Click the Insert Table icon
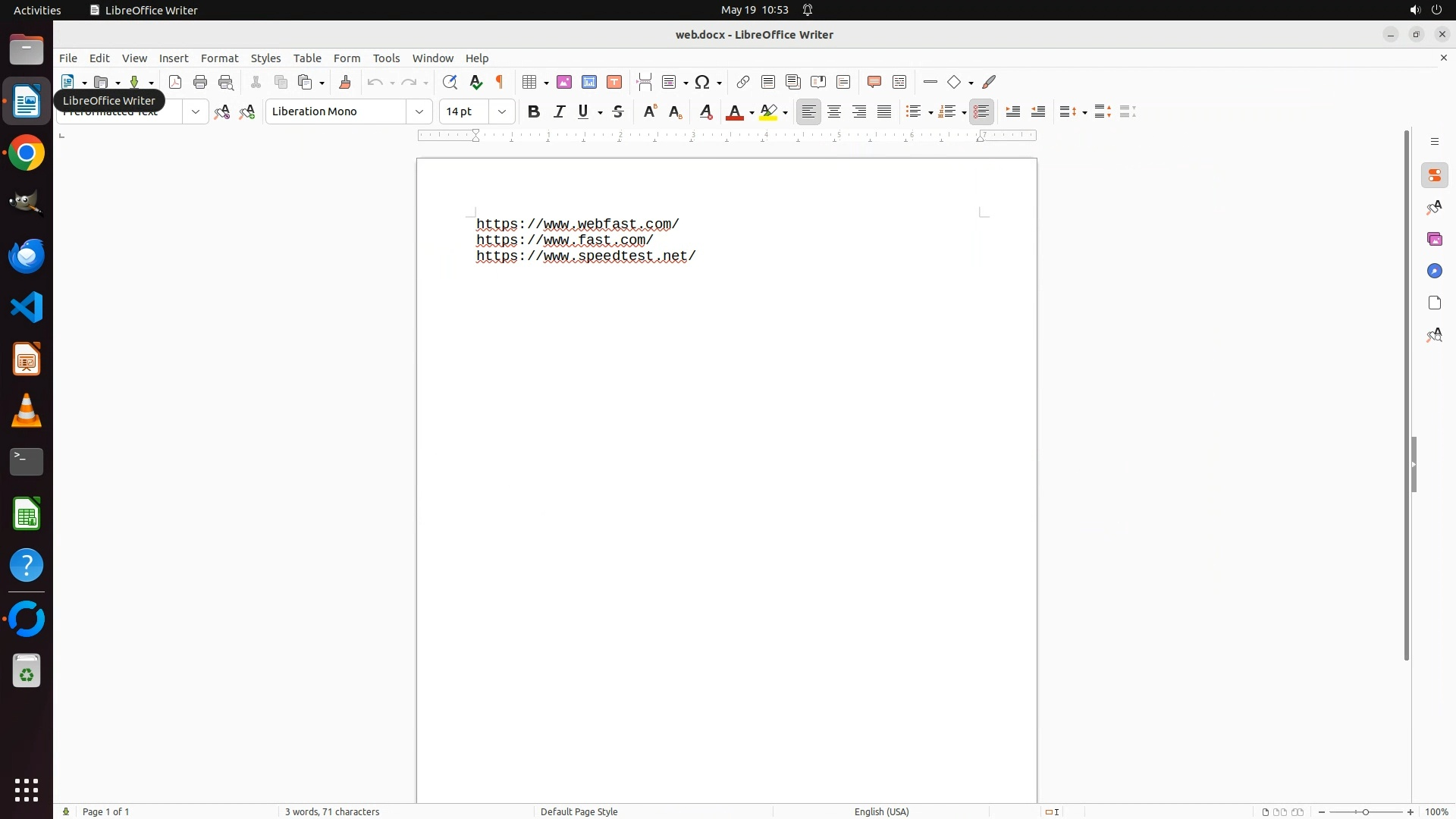The image size is (1456, 819). [530, 82]
